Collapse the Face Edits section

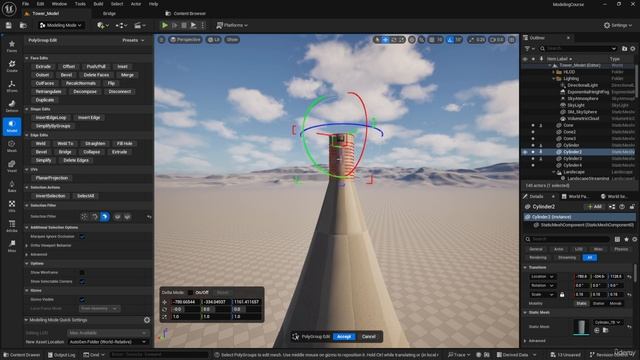coord(27,58)
